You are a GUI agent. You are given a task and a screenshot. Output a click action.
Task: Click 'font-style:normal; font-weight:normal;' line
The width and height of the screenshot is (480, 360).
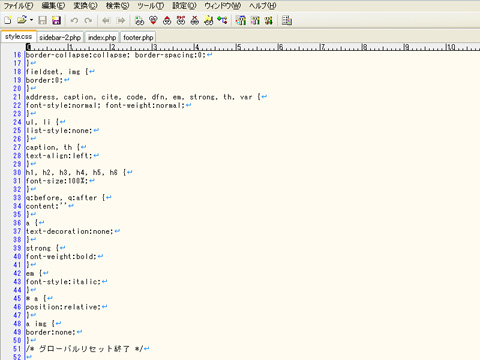coord(106,105)
